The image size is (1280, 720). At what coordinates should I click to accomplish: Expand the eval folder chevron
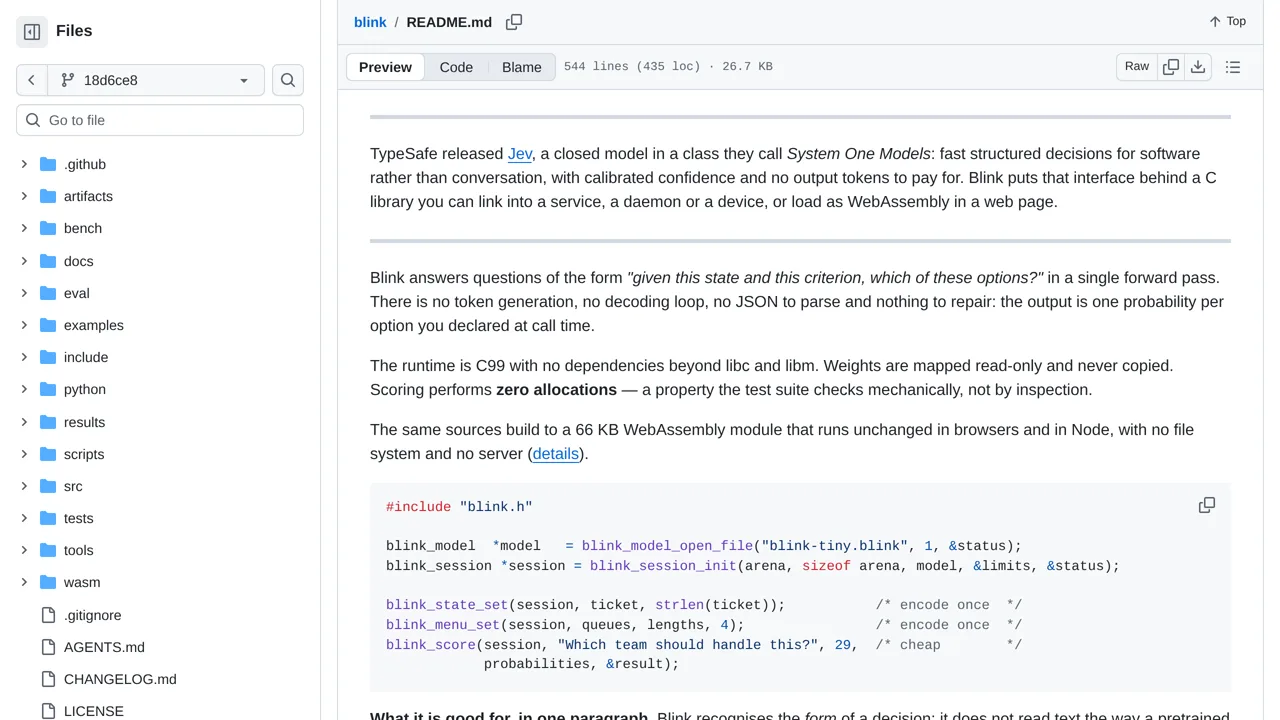[24, 293]
